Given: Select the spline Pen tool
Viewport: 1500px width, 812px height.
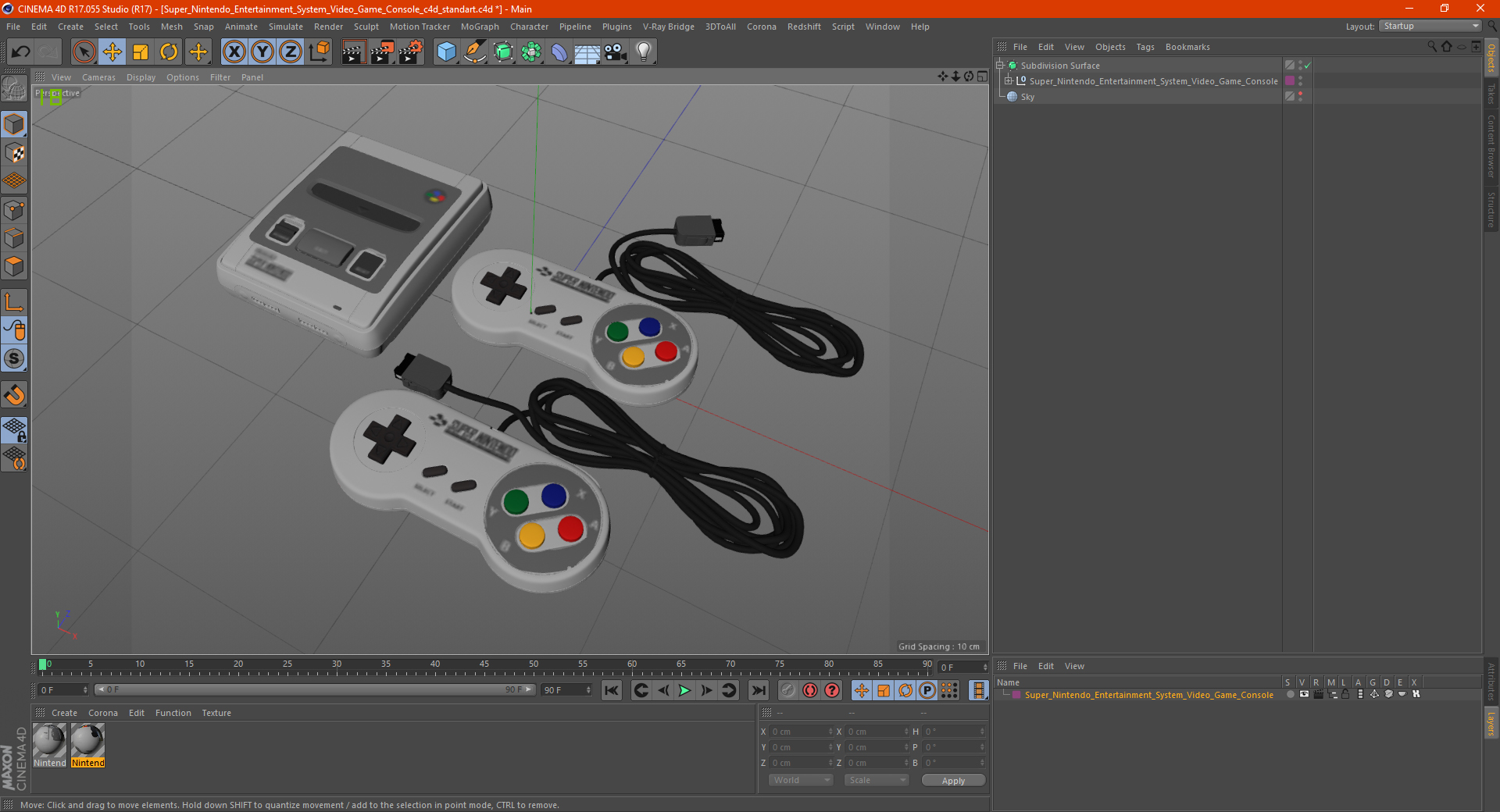Looking at the screenshot, I should pyautogui.click(x=474, y=52).
